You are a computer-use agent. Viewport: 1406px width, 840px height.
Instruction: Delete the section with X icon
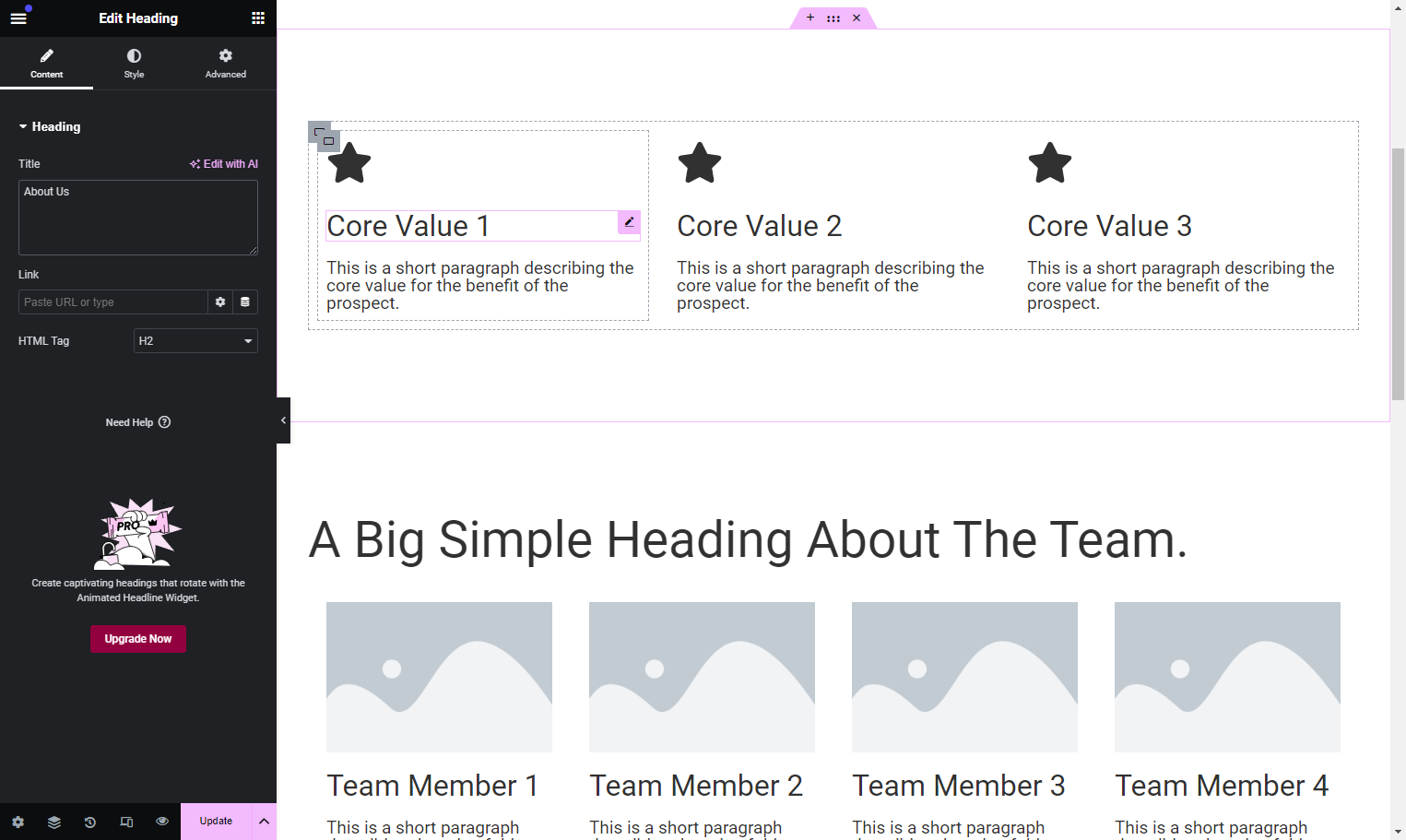coord(857,18)
